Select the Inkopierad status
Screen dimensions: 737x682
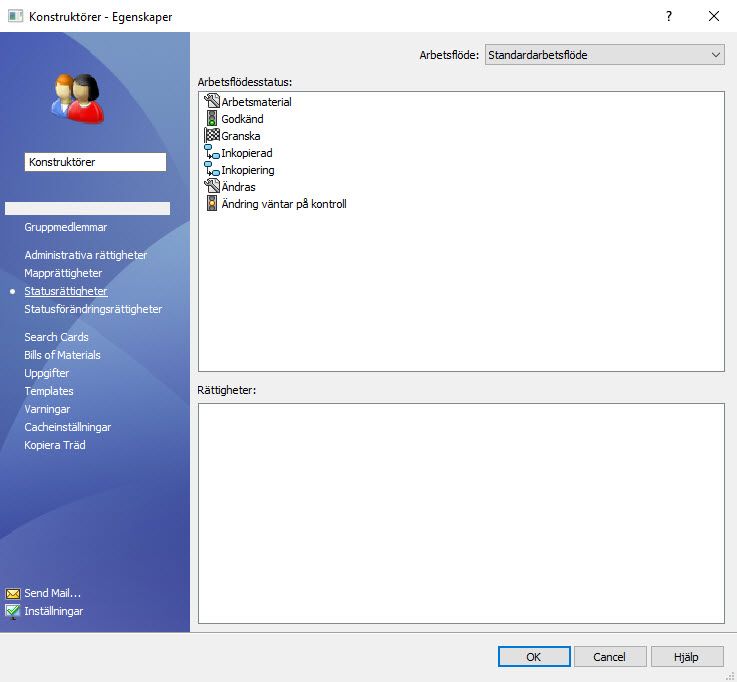click(247, 153)
